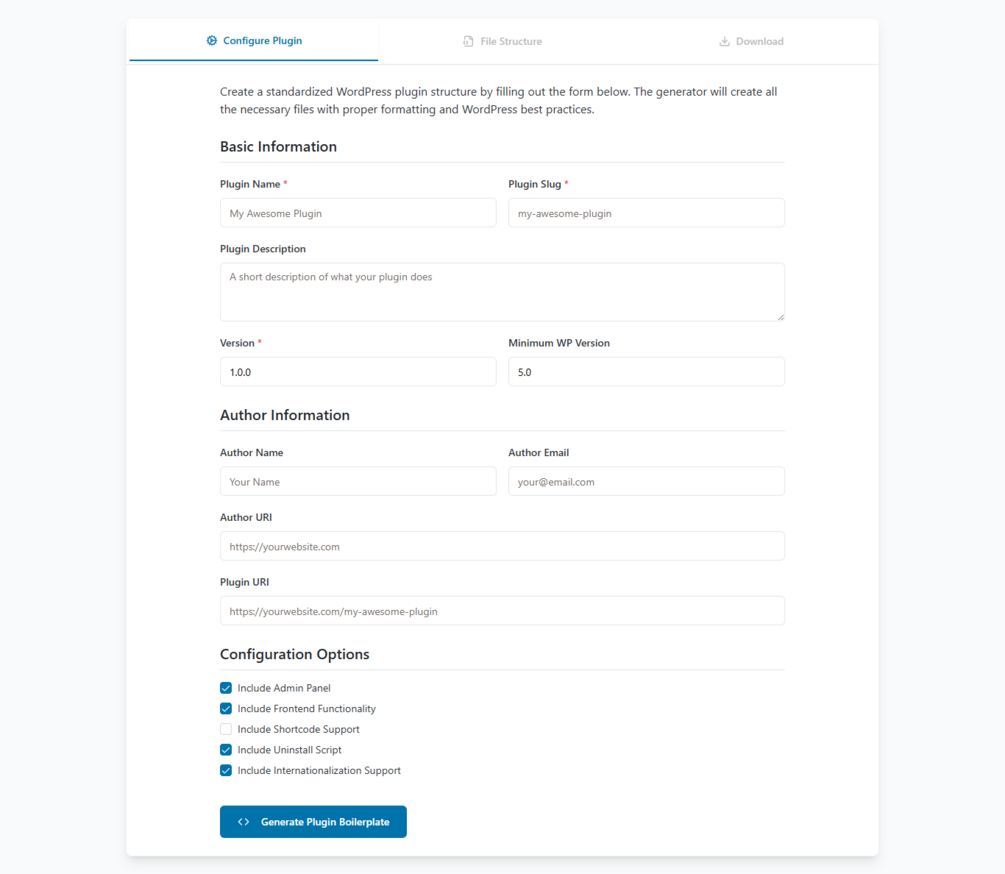Click the code brackets icon in the generate button

[x=243, y=821]
